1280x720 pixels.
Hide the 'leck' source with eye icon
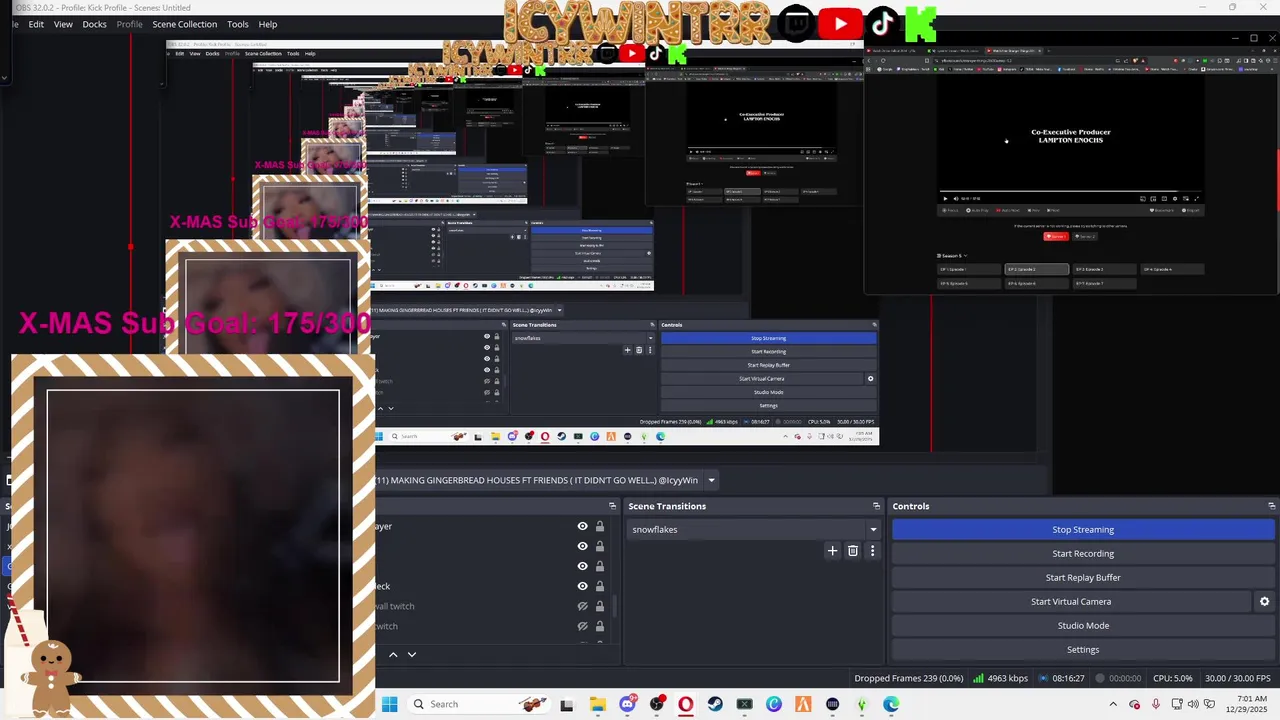pos(582,586)
